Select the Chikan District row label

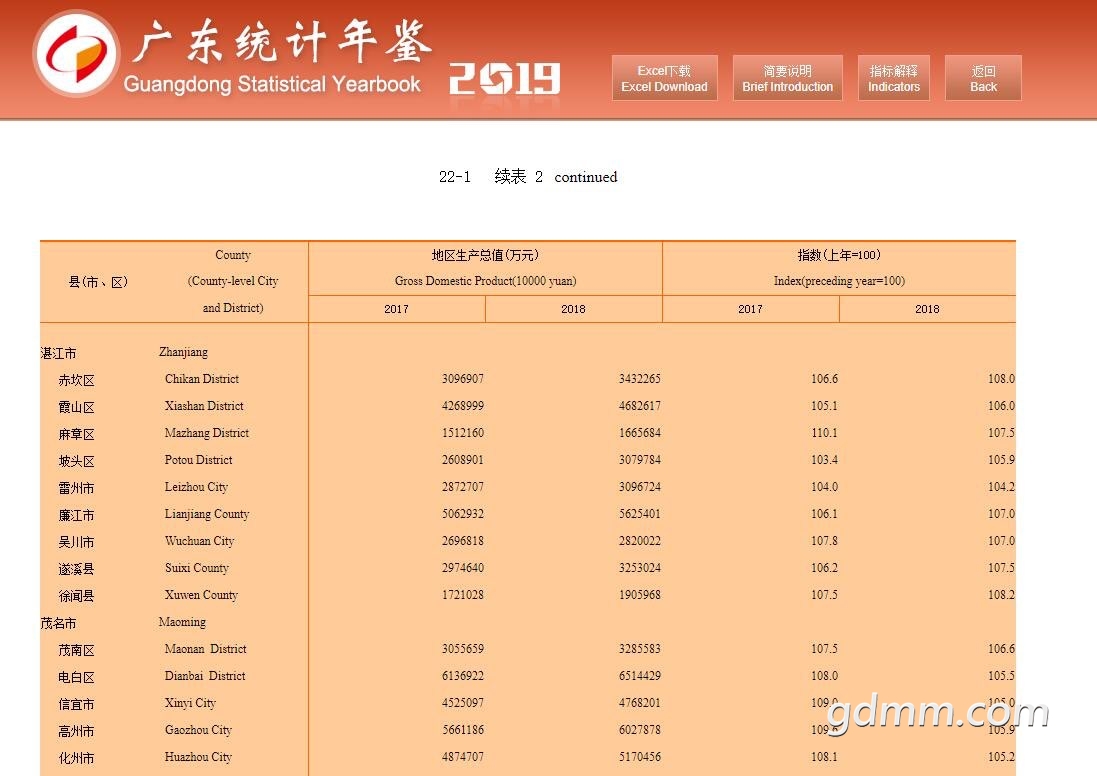(201, 379)
